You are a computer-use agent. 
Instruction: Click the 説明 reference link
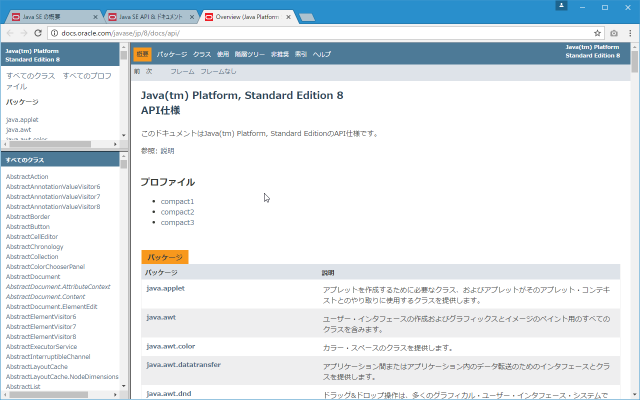167,151
